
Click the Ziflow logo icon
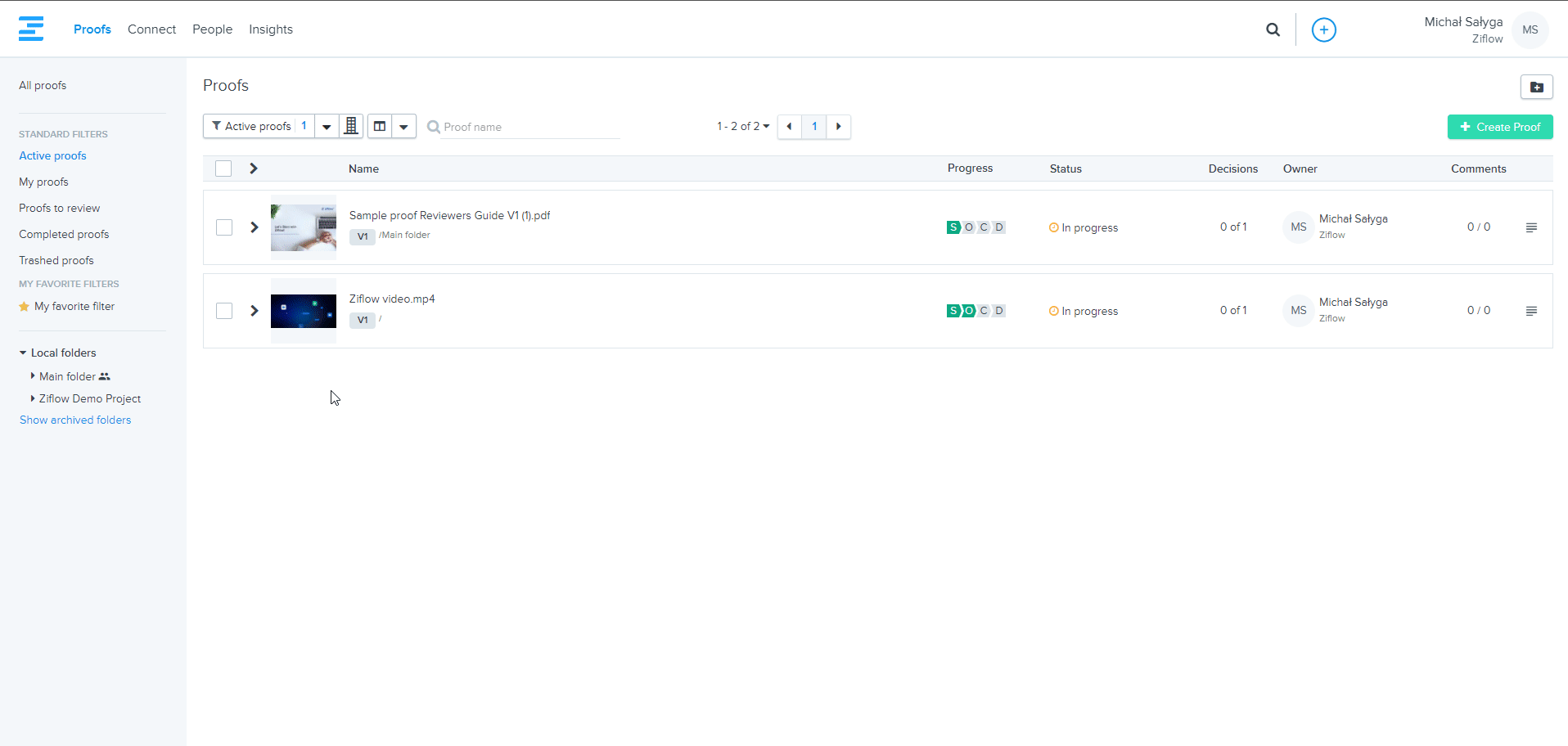[31, 29]
